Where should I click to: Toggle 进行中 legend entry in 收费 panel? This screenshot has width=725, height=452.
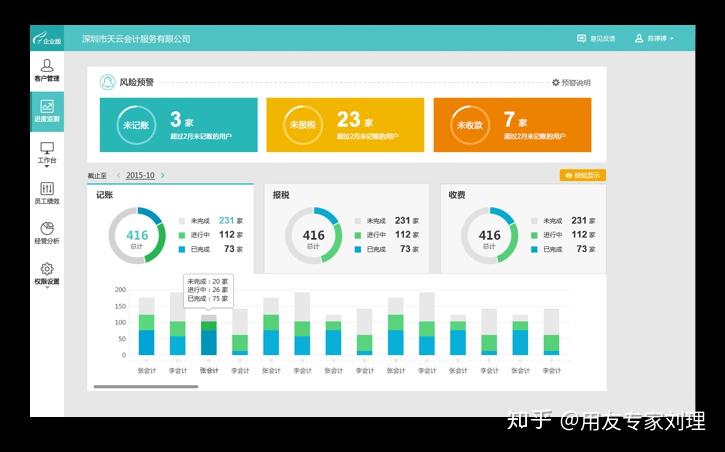[563, 235]
